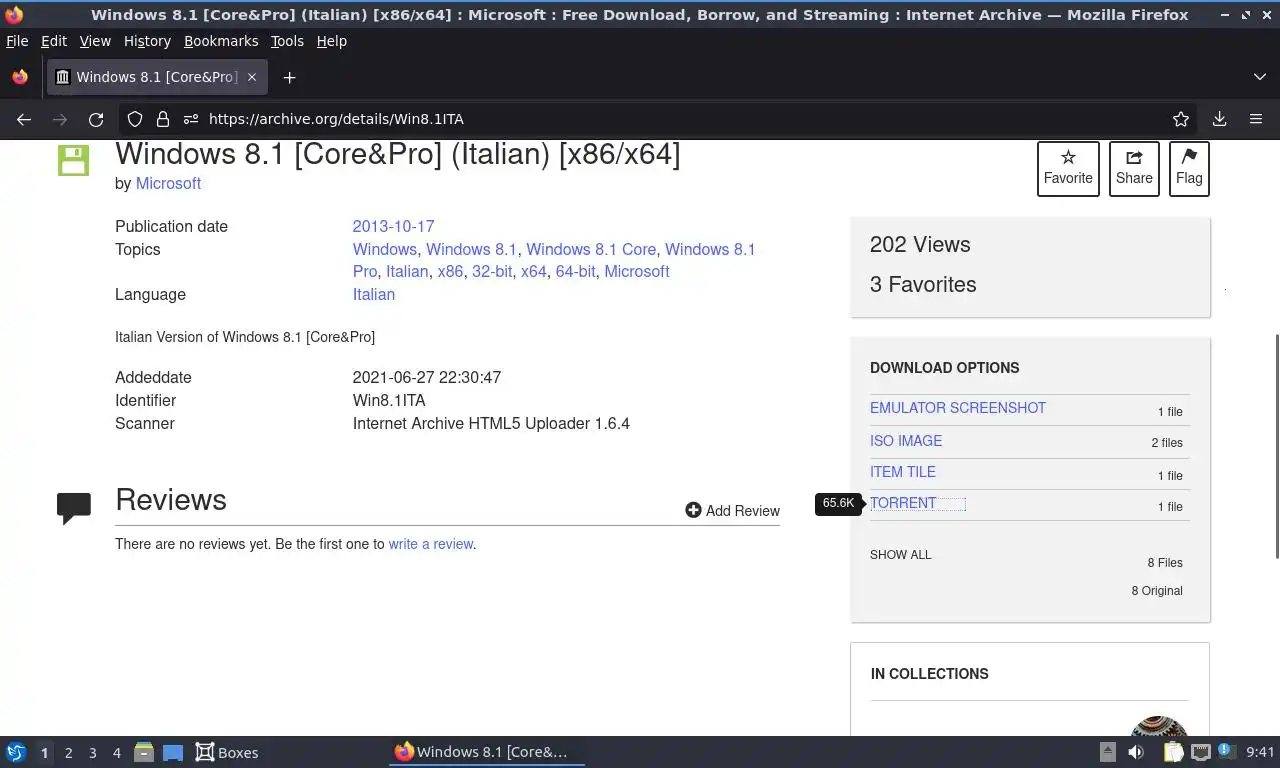Open the clipboard manager tray icon
This screenshot has height=768, width=1280.
pos(1173,752)
